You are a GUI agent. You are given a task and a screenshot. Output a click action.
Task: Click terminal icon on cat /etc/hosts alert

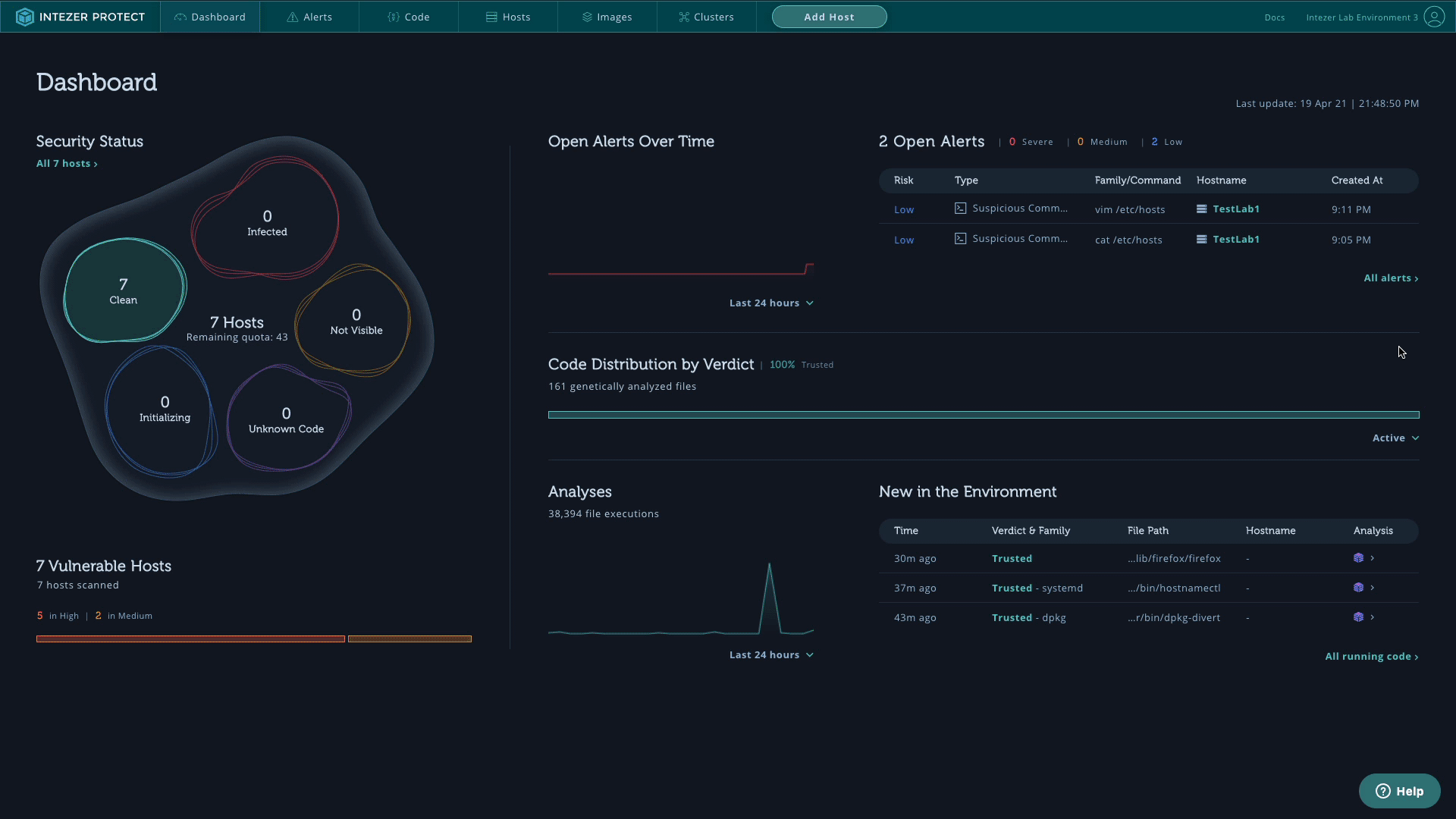point(960,239)
